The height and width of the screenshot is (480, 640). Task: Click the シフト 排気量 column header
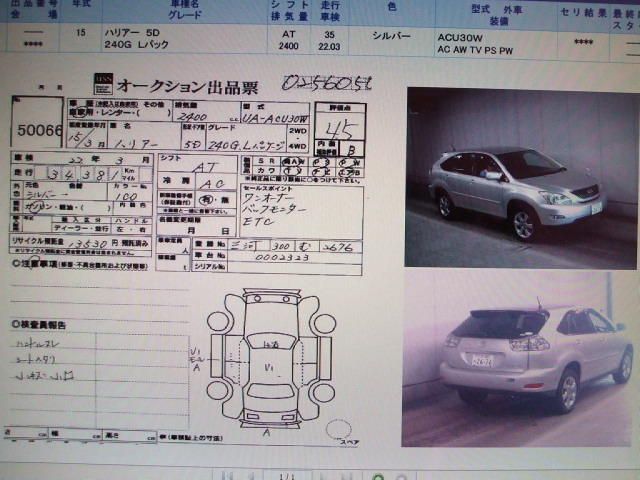click(289, 11)
